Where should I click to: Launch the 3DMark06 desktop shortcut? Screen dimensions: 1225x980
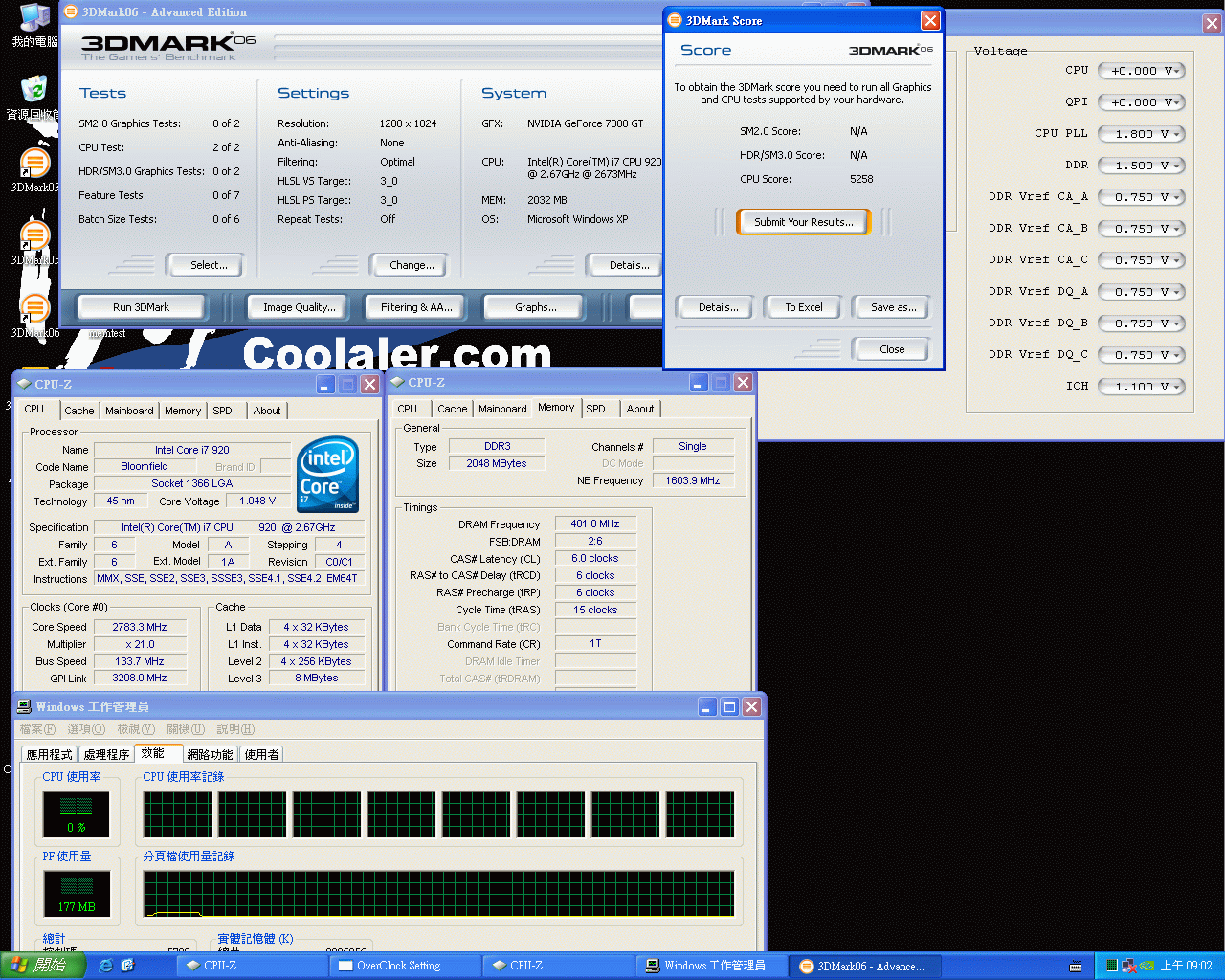click(x=34, y=316)
